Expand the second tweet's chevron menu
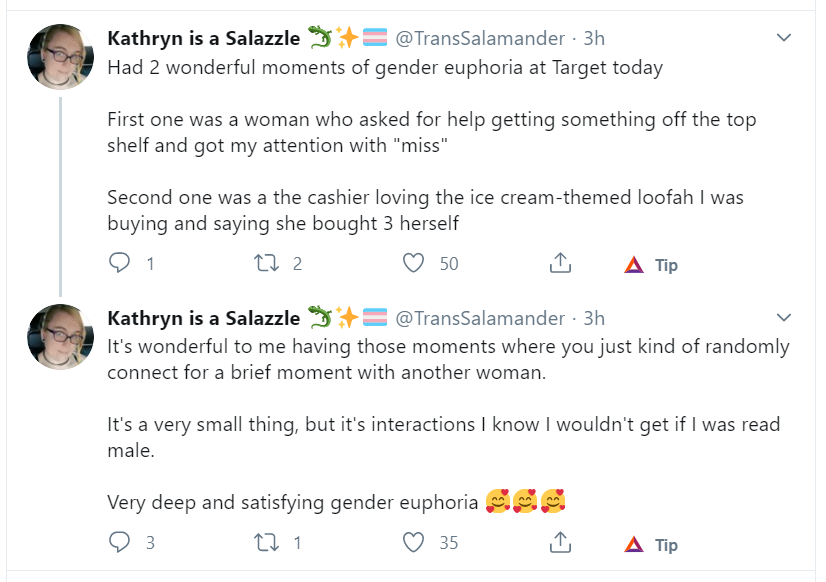Screen dimensions: 826x582 pos(784,317)
